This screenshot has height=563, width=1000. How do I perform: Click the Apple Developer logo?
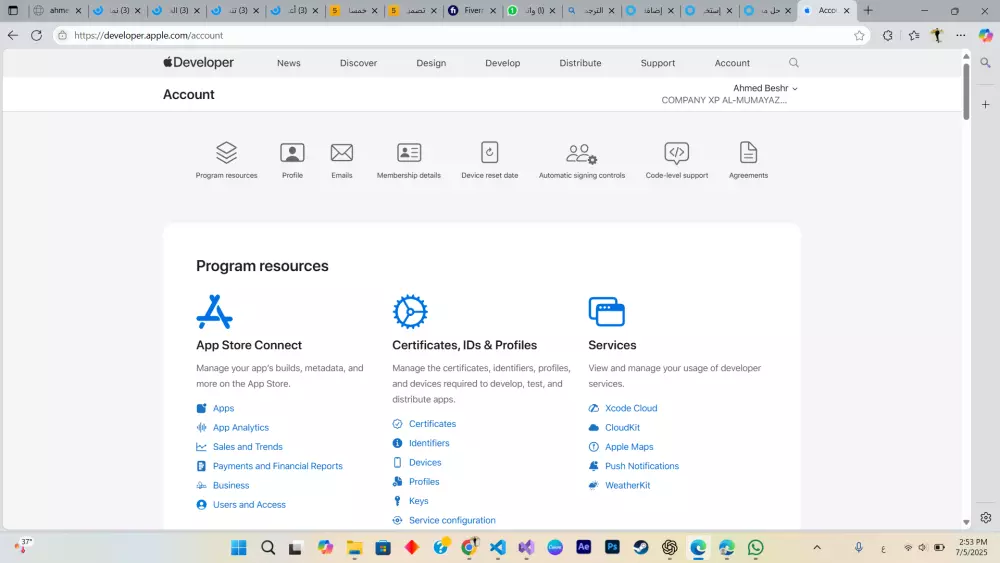click(x=198, y=62)
